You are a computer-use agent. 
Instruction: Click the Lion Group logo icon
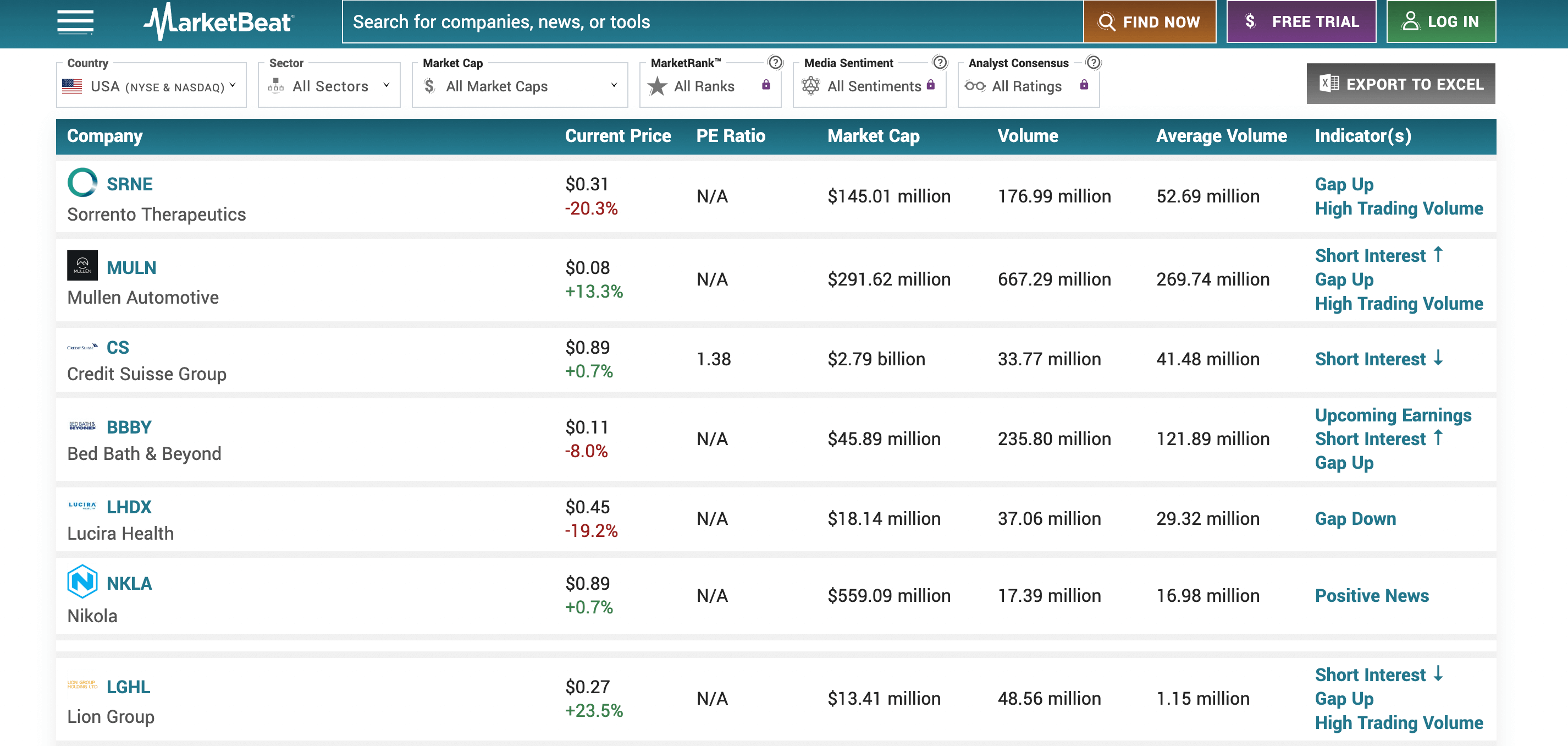point(82,684)
